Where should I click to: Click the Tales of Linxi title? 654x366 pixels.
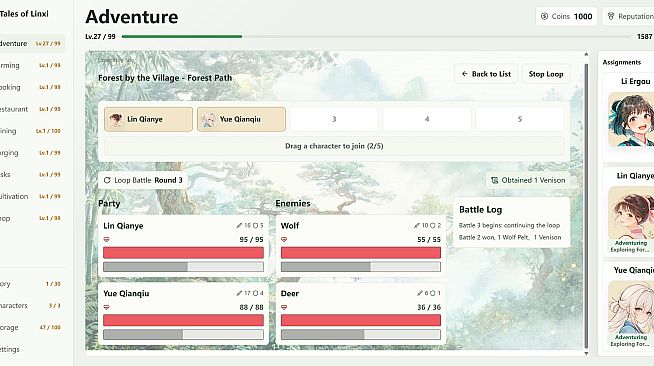24,14
